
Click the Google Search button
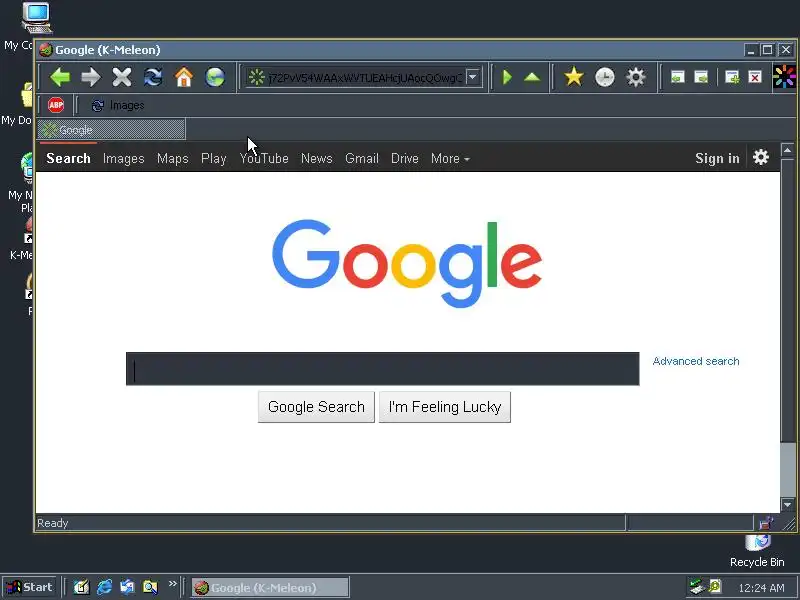point(316,407)
